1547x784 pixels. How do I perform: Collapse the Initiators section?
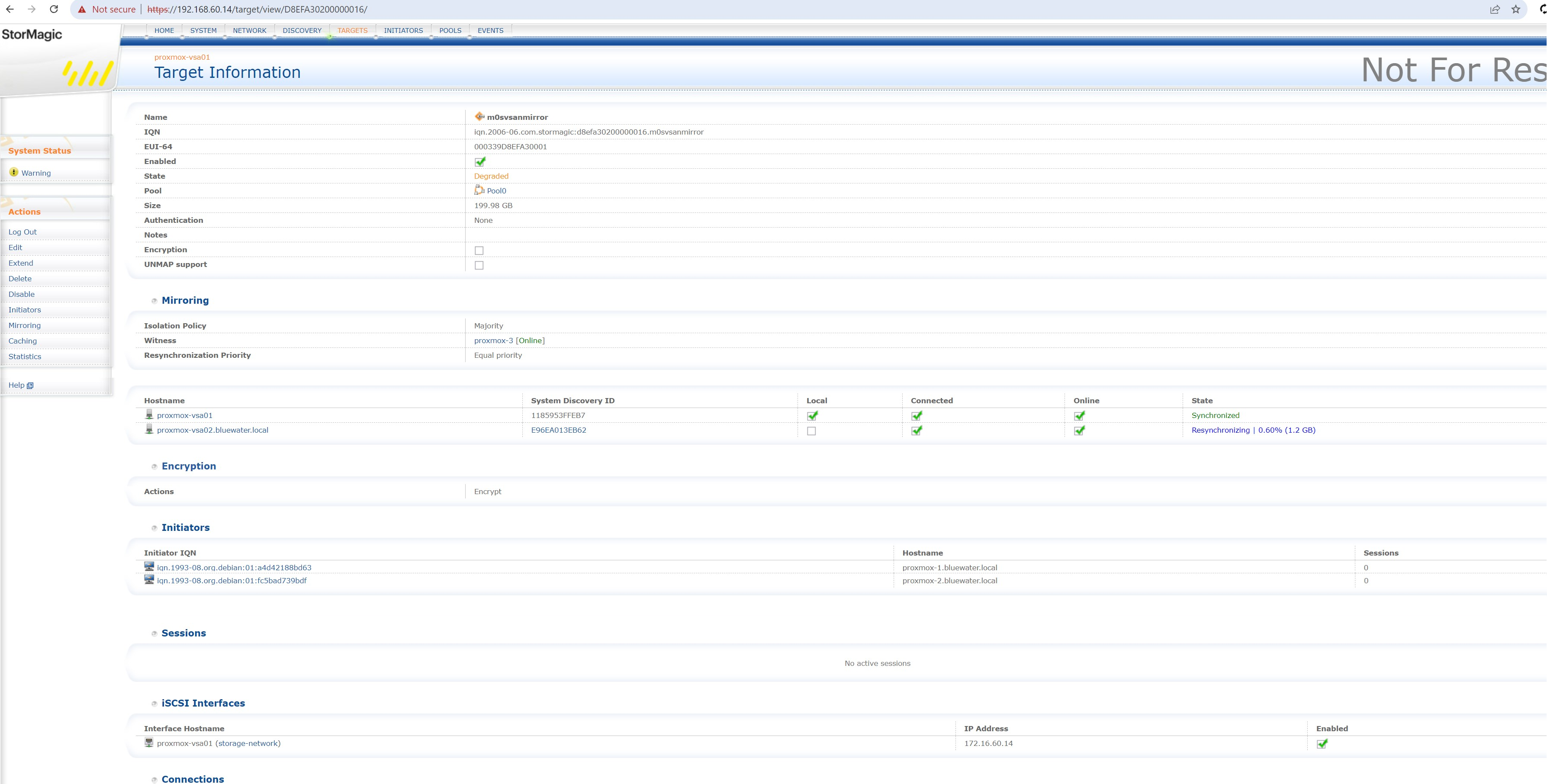click(154, 528)
